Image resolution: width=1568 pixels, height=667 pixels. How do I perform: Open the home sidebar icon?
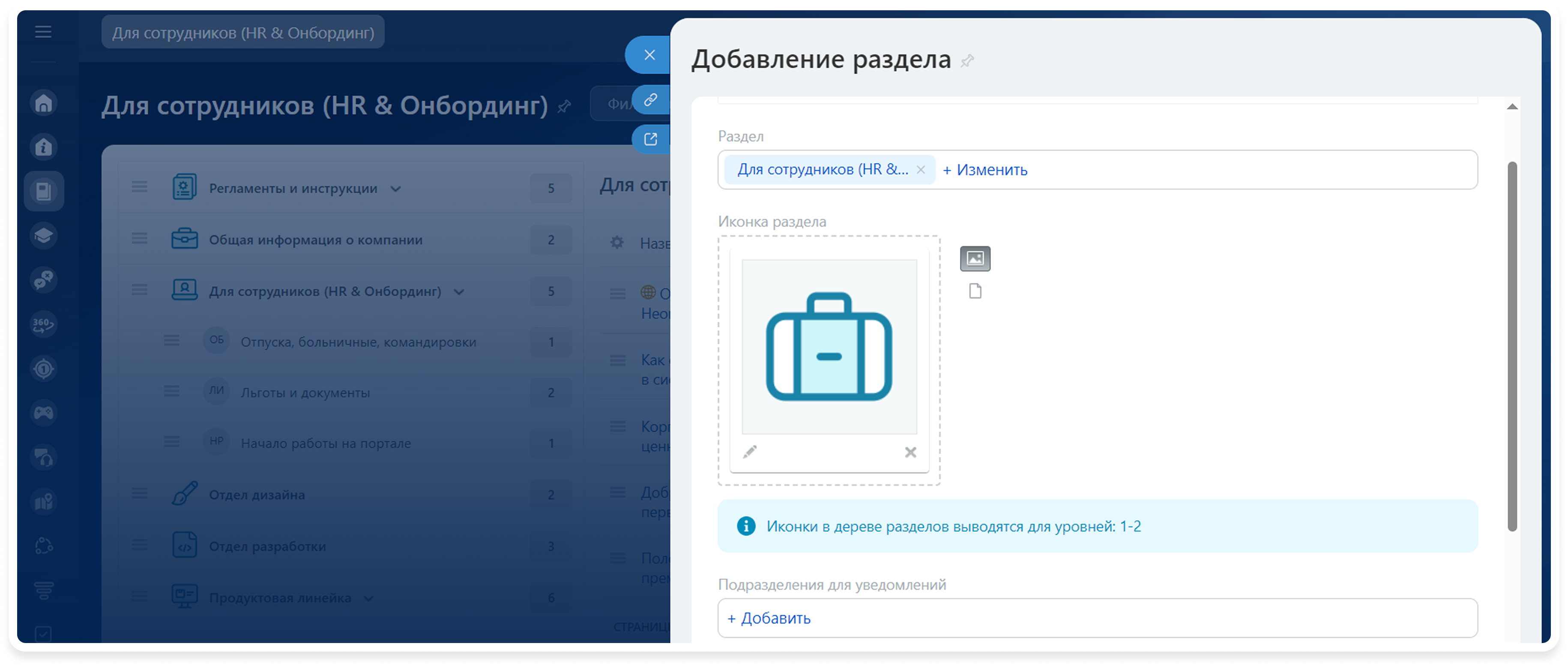[44, 102]
